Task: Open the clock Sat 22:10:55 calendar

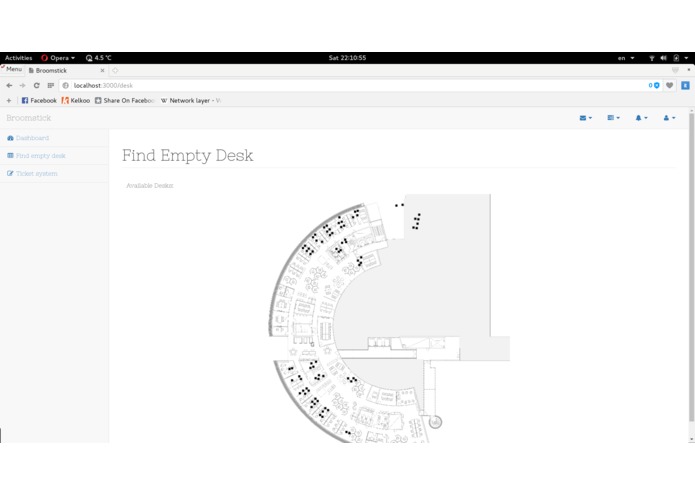Action: coord(348,58)
